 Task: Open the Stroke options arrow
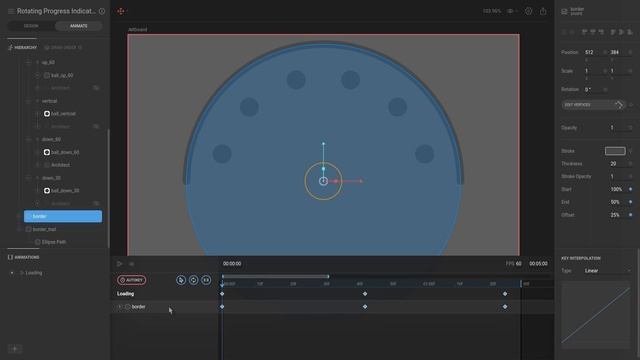tap(630, 151)
